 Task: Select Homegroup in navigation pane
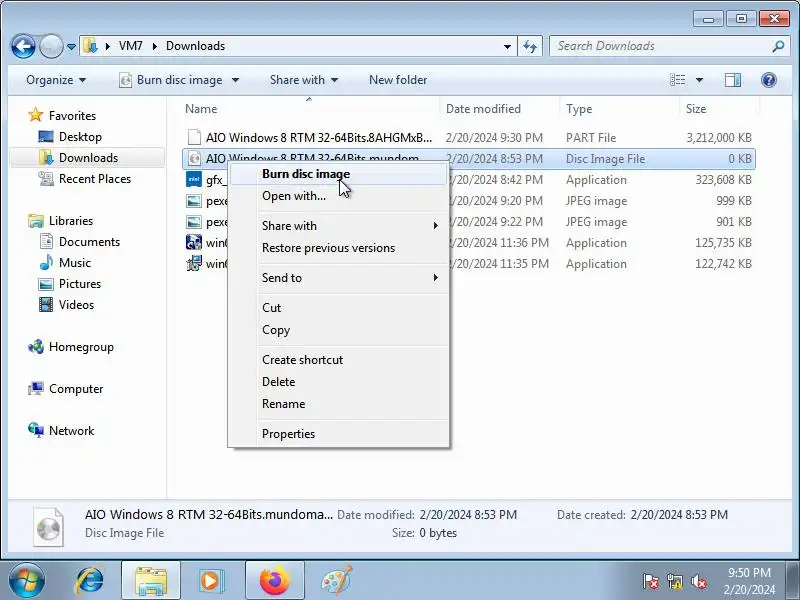click(x=81, y=347)
